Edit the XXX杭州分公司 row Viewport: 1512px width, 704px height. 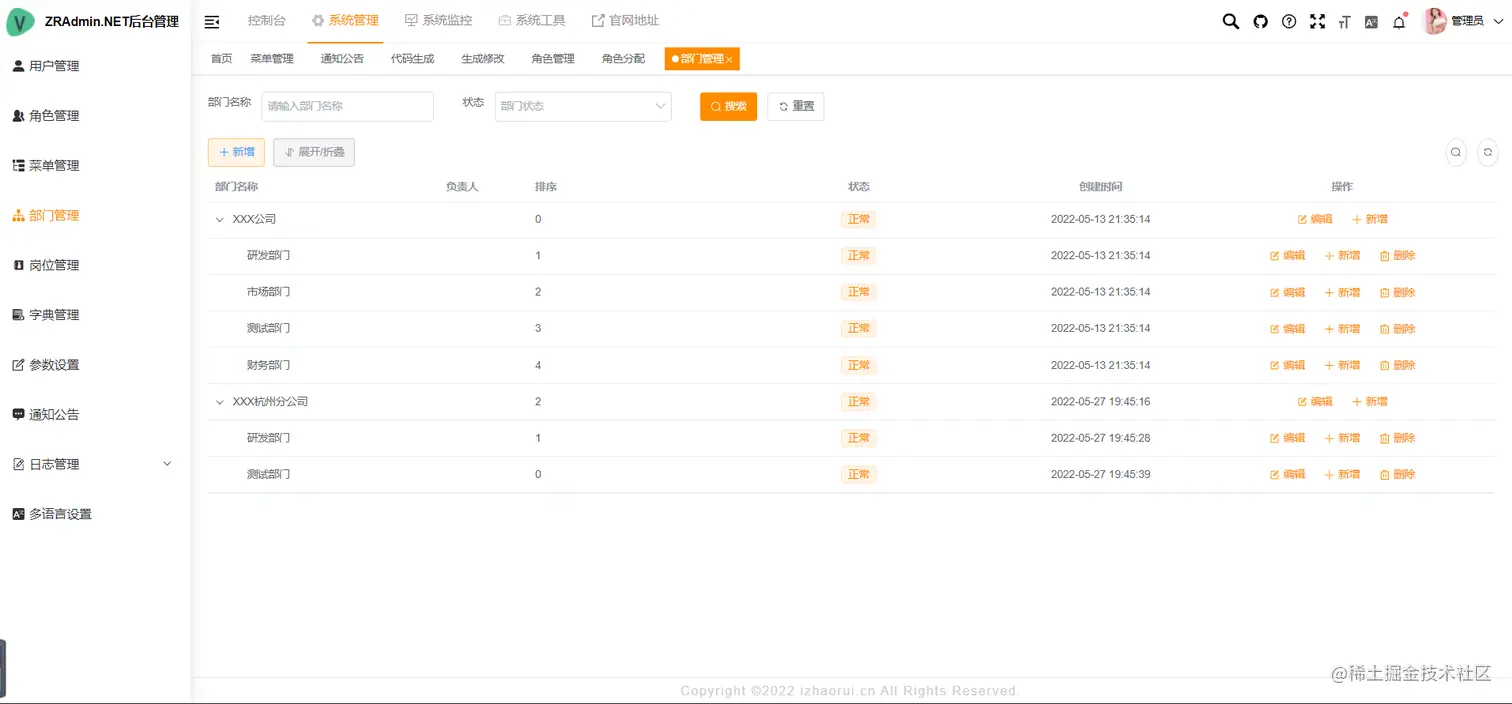(1315, 401)
